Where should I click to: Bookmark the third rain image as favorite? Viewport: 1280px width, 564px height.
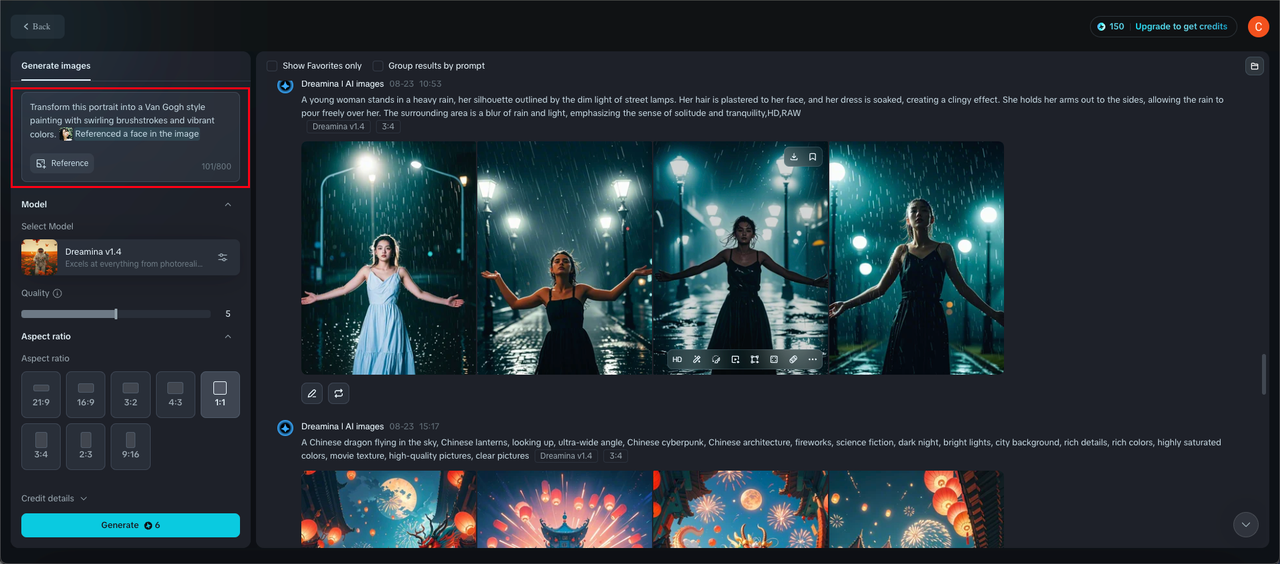[x=813, y=157]
